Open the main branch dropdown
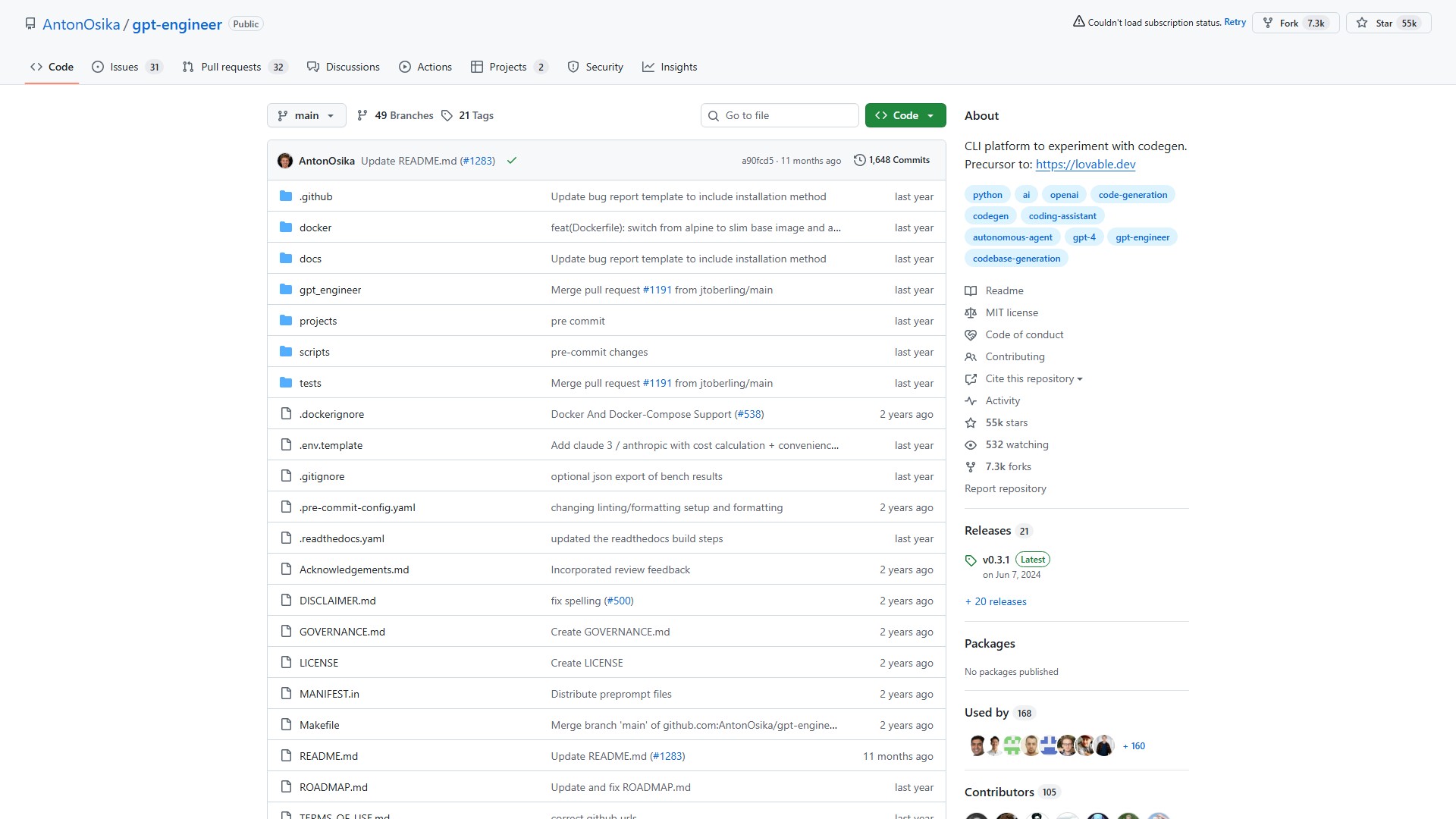1456x819 pixels. click(306, 115)
